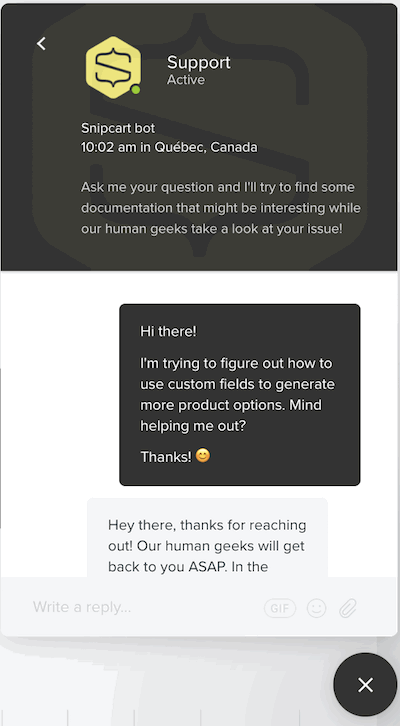Click the Québec, Canada local time line

coord(169,147)
